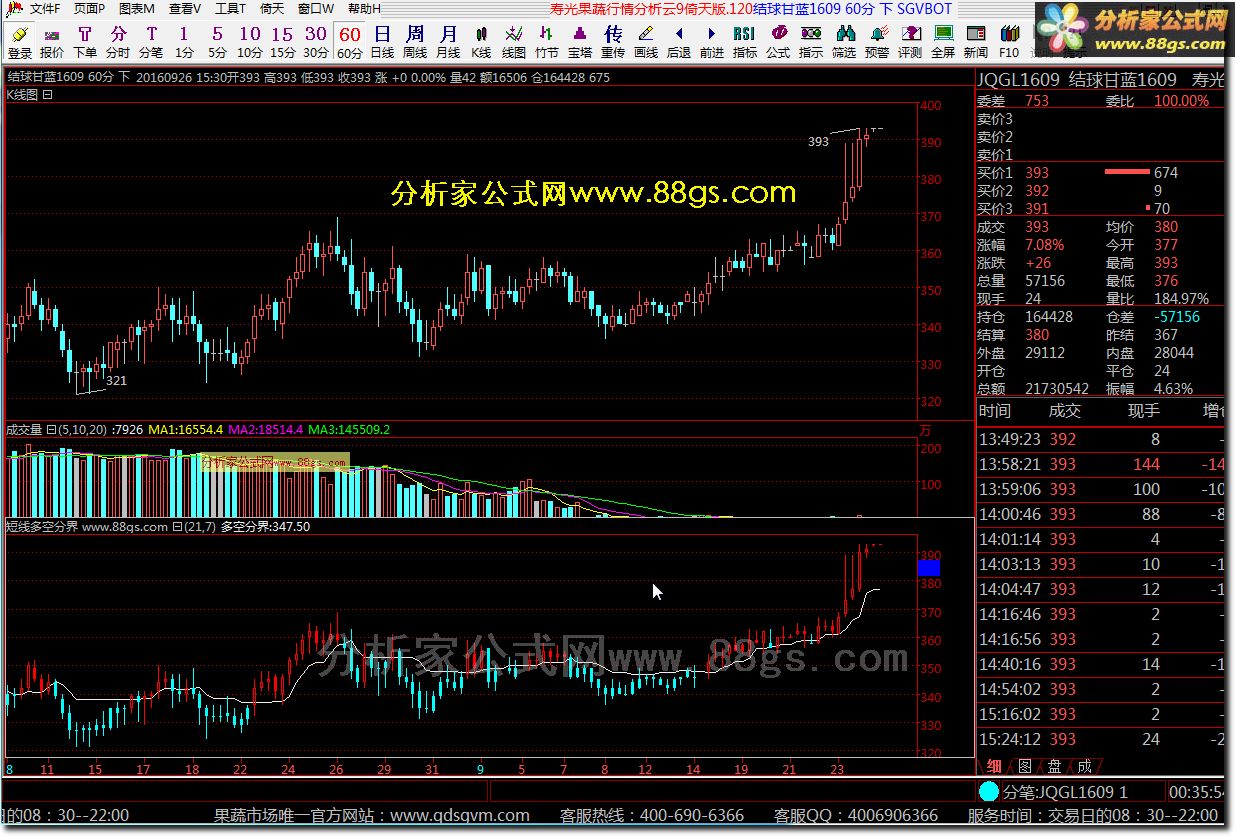
Task: Open the 窗口W menu
Action: coord(316,9)
